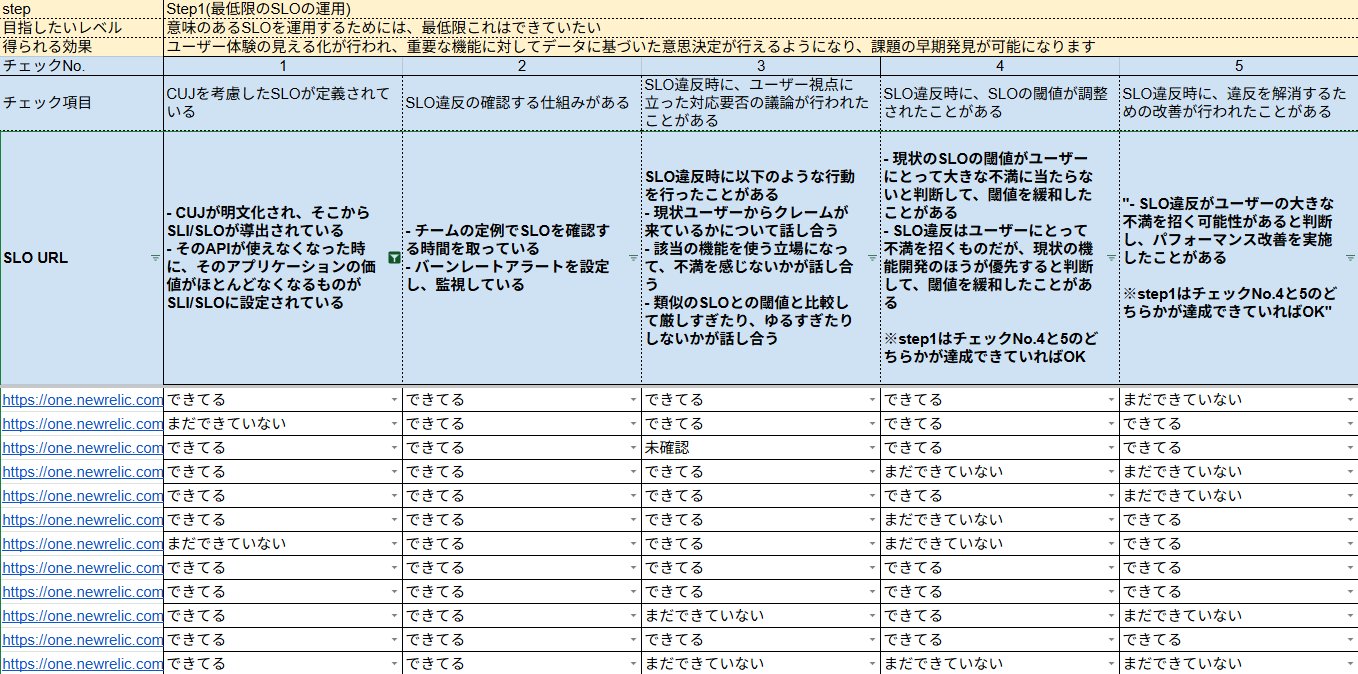Expand first row's check No.5 まだできていない dropdown
The height and width of the screenshot is (674, 1358).
click(1350, 400)
